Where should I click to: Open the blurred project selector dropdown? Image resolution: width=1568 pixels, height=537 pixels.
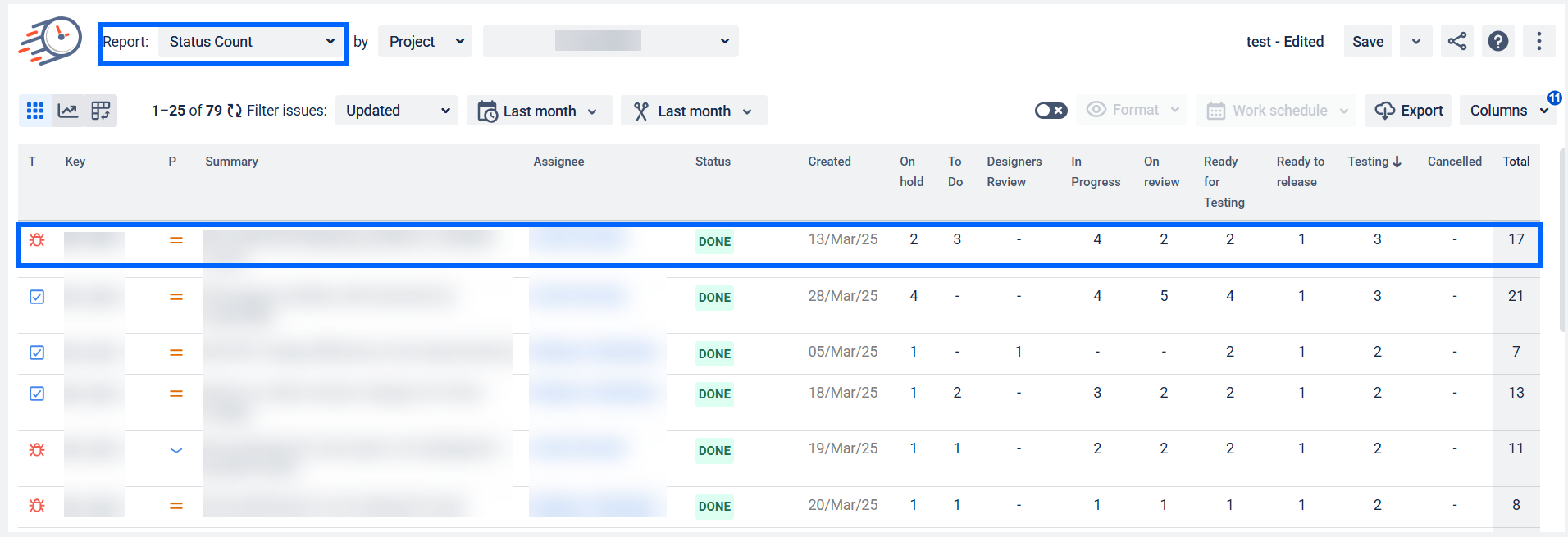pos(611,41)
